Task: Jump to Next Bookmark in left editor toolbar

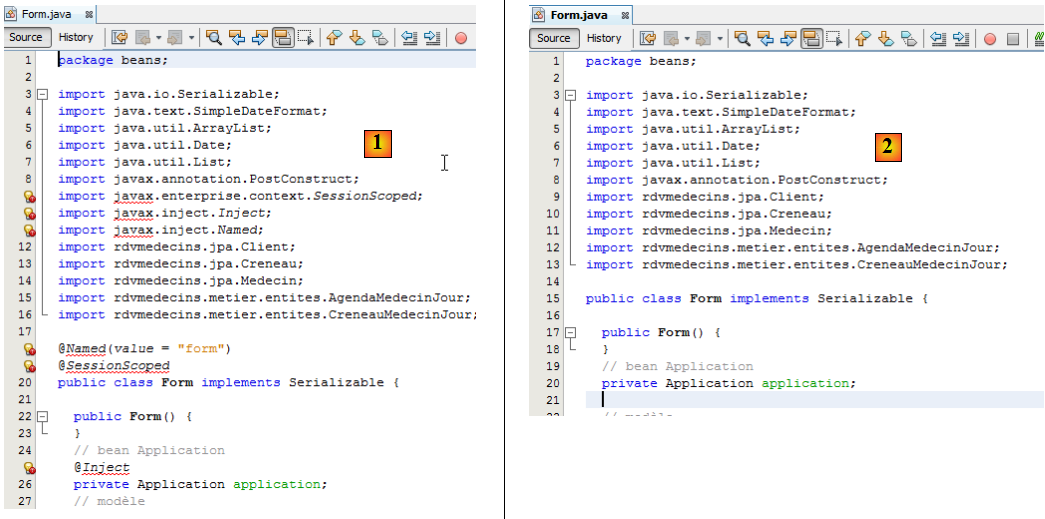Action: tap(357, 38)
